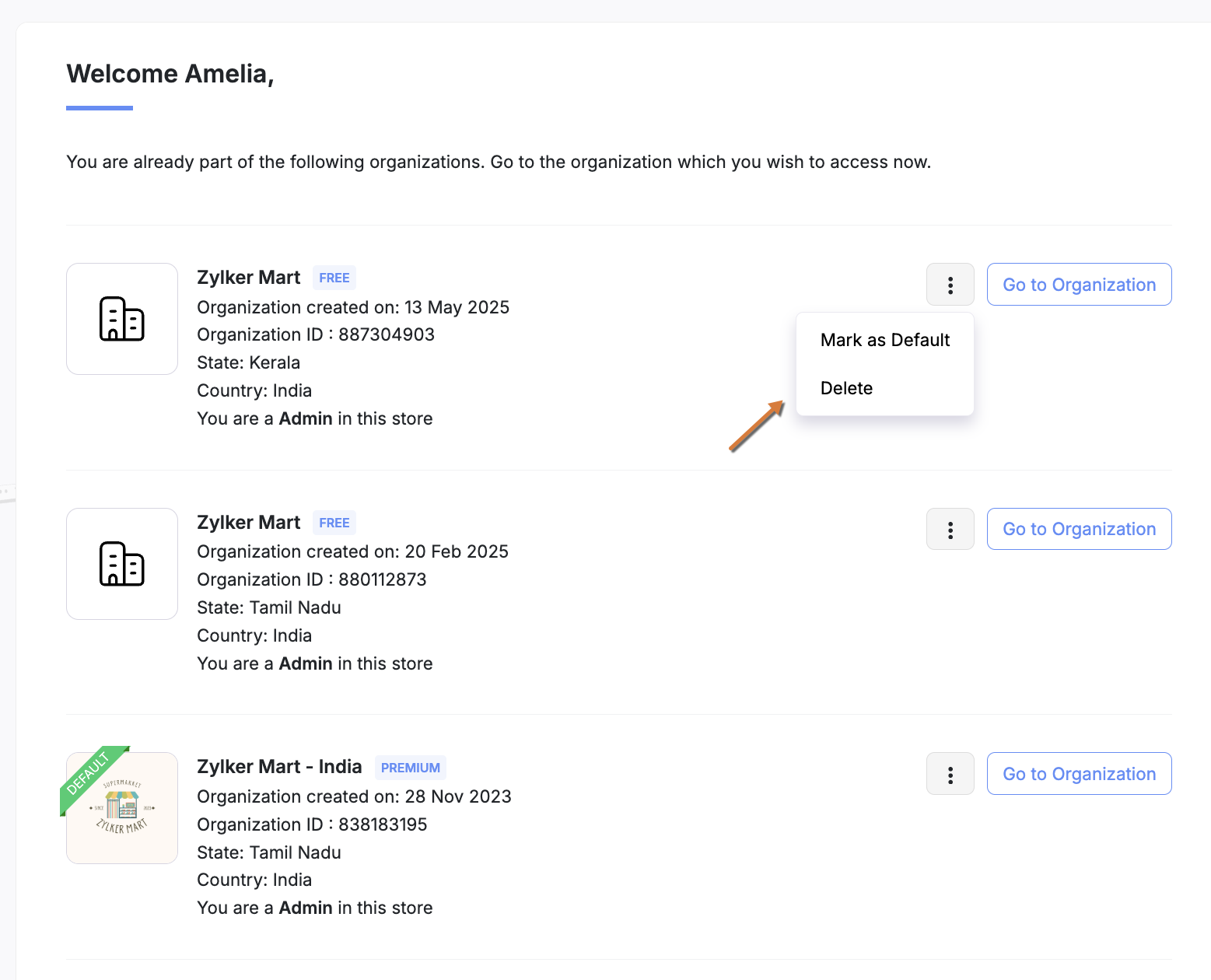Click the Zylker Mart name above ID 887304903
The height and width of the screenshot is (980, 1211).
coord(248,278)
